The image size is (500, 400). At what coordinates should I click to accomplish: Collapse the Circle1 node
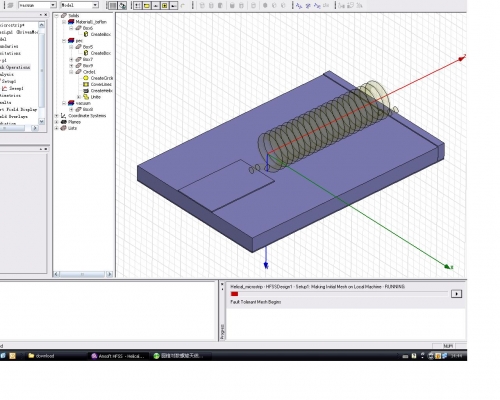pos(71,72)
